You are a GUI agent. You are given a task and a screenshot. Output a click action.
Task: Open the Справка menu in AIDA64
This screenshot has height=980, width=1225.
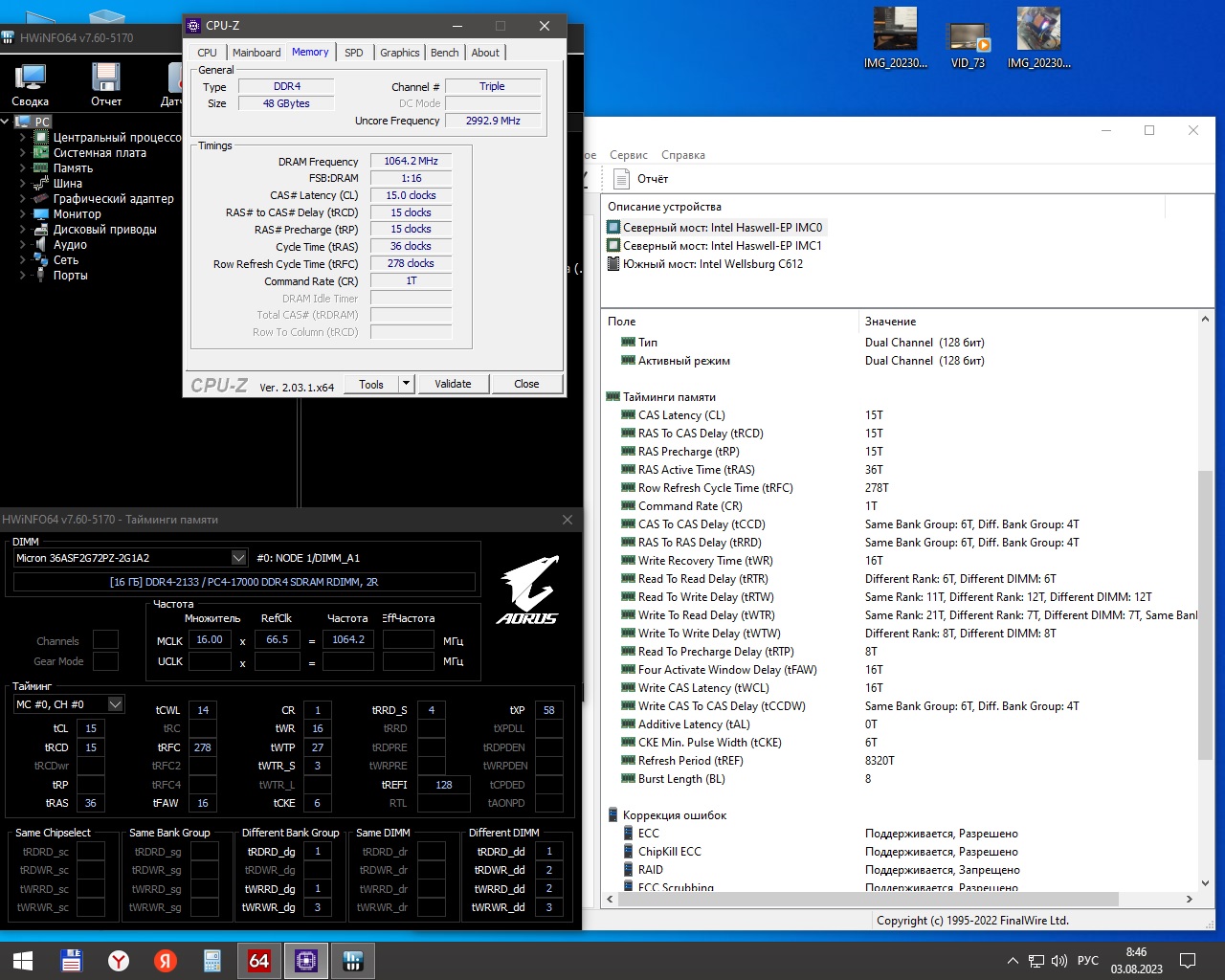click(x=683, y=155)
